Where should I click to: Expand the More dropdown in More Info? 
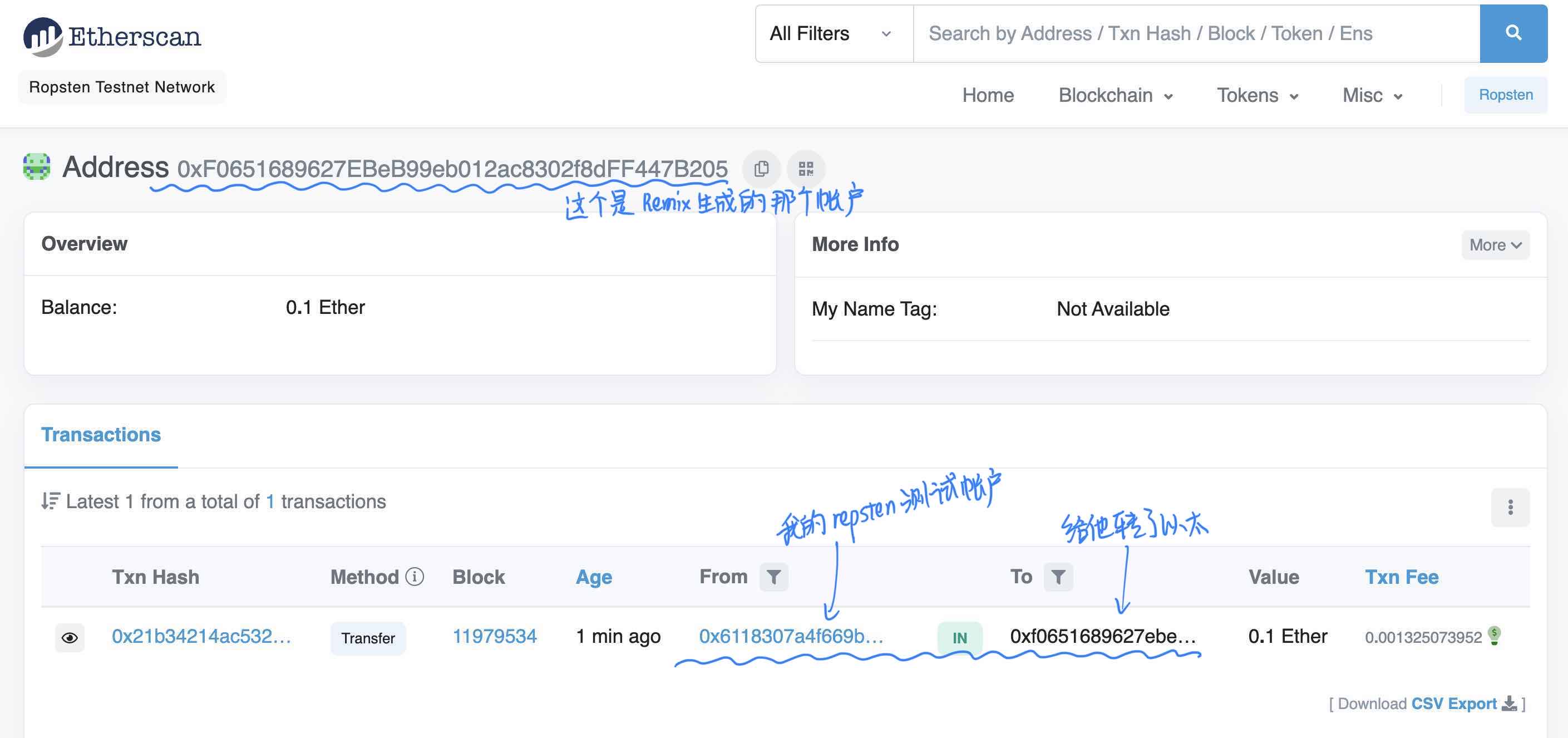1495,245
